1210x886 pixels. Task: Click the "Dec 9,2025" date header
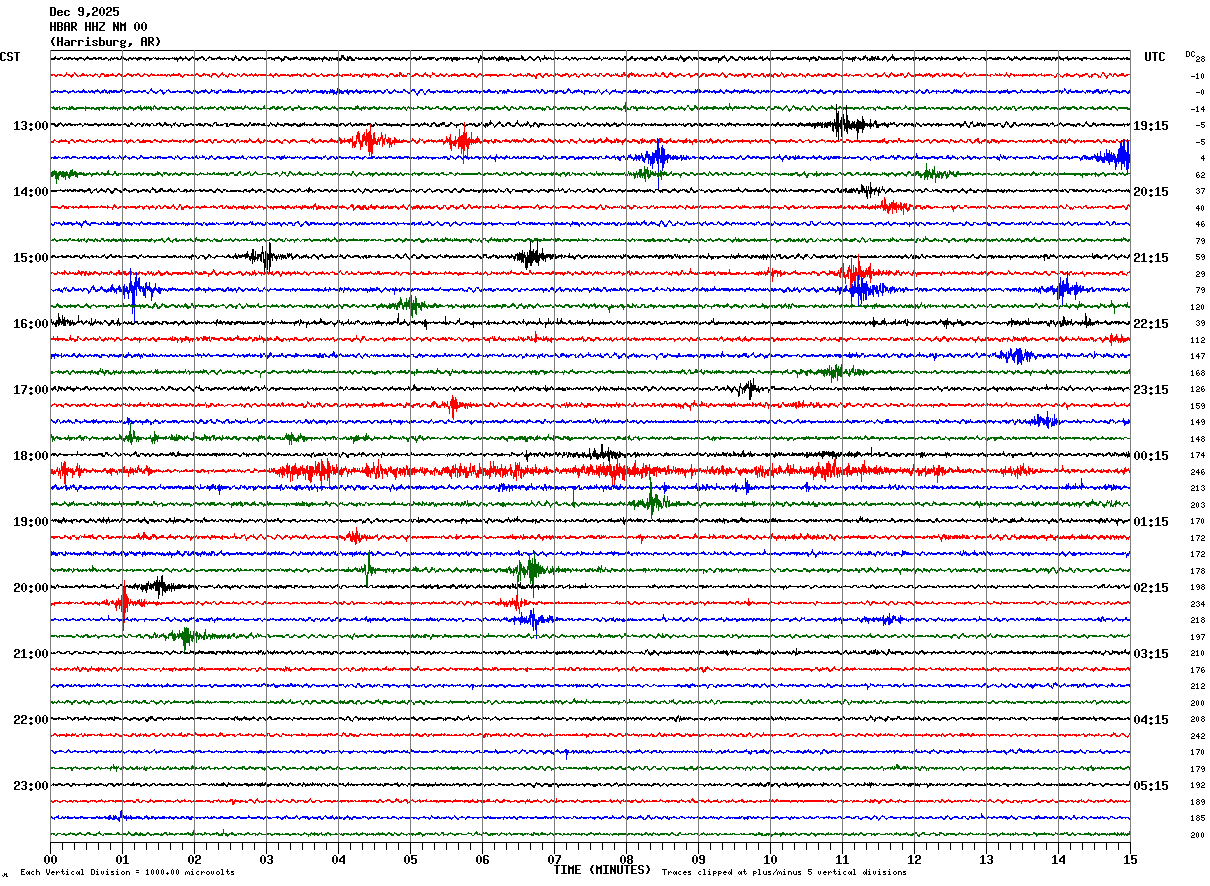point(84,12)
